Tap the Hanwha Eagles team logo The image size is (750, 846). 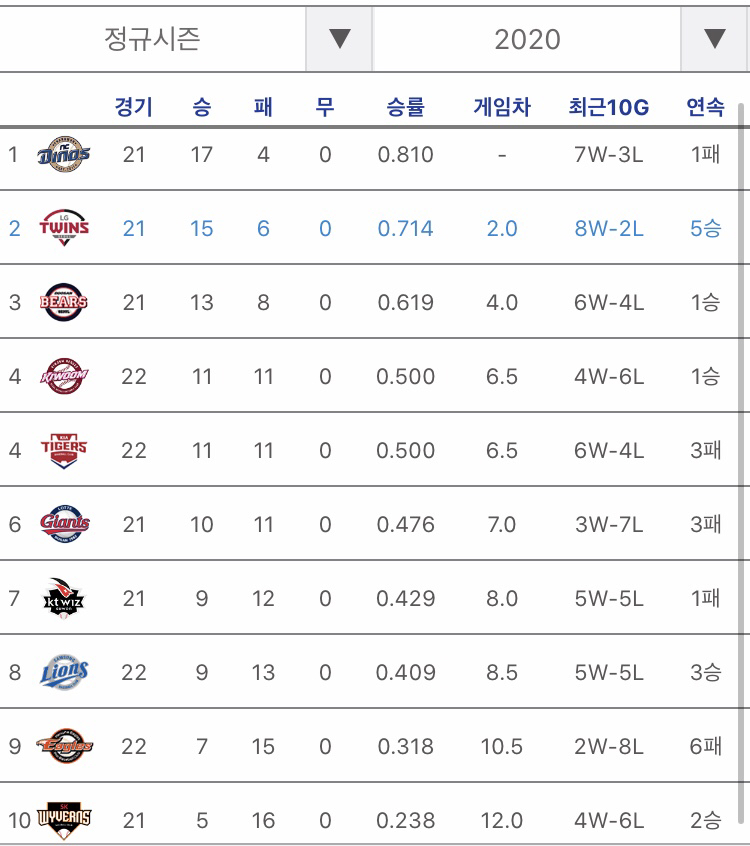[x=64, y=746]
